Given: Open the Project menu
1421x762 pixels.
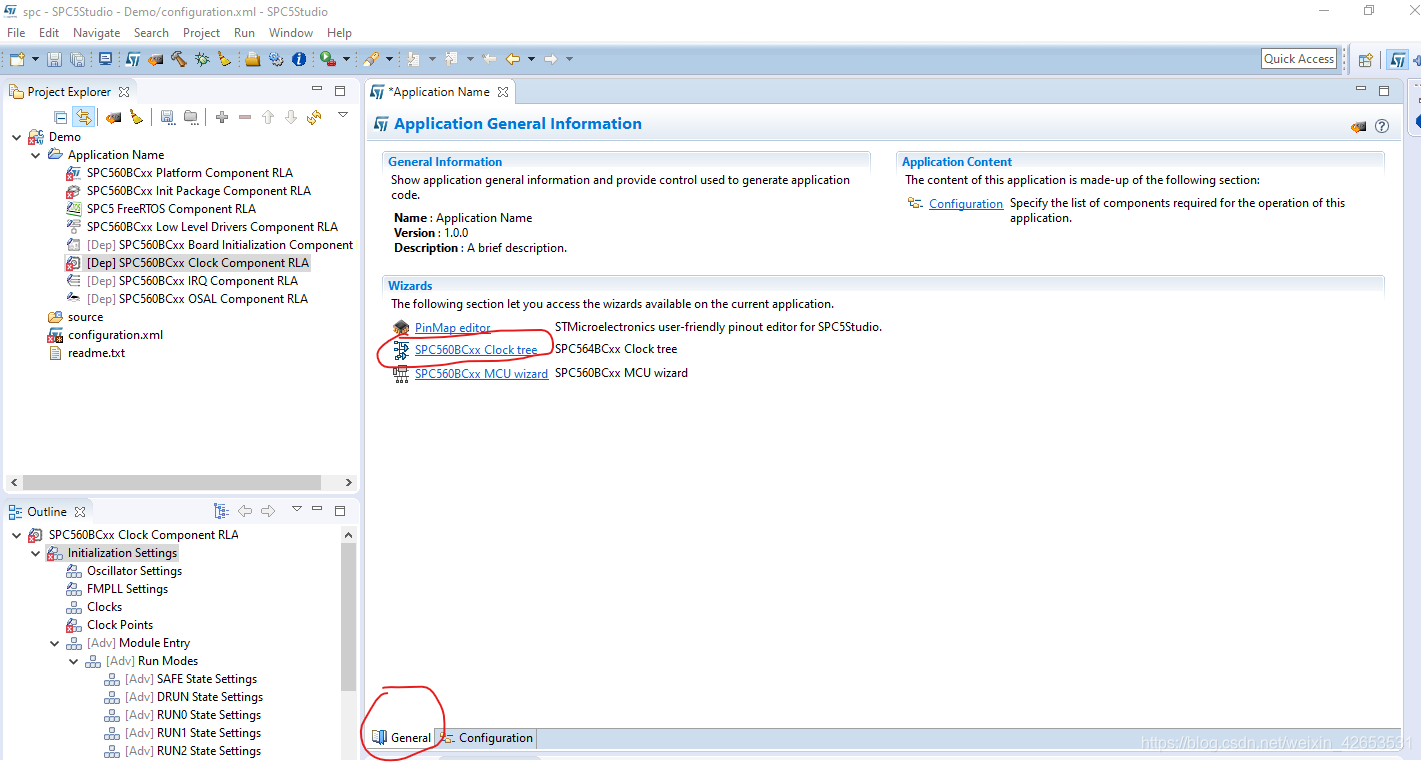Looking at the screenshot, I should pyautogui.click(x=201, y=33).
